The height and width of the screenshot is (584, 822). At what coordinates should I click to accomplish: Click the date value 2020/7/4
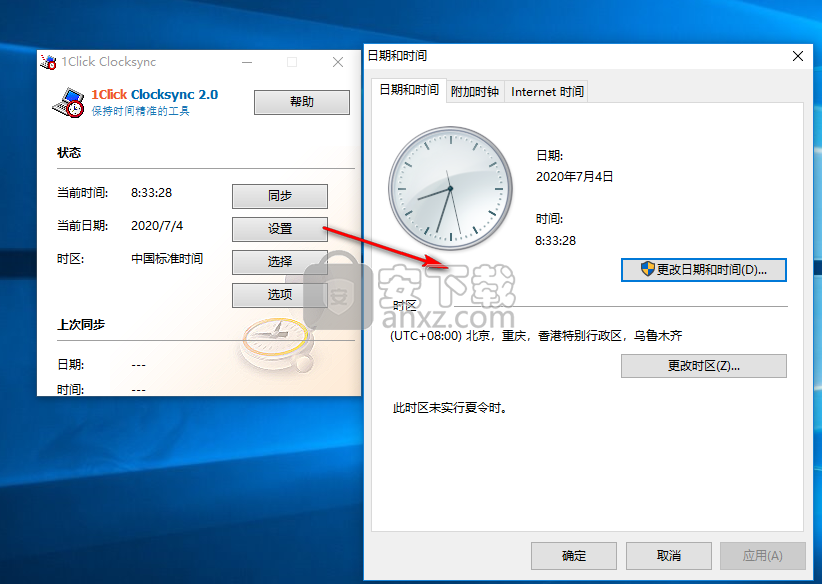click(157, 226)
